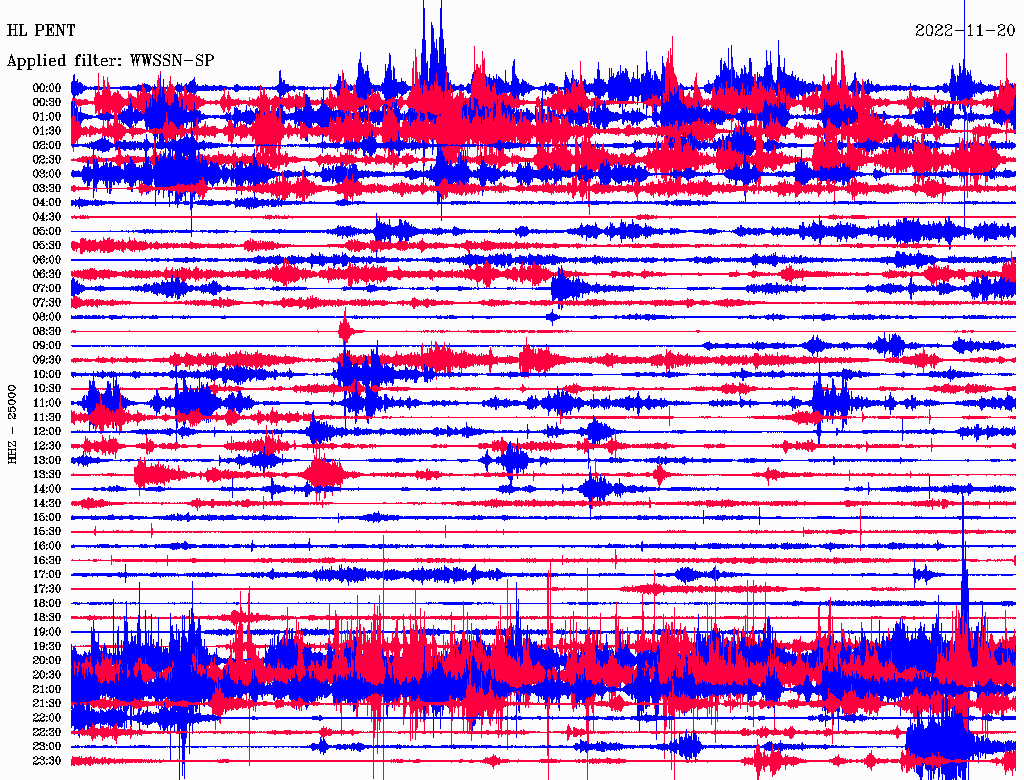Select the 02:00 time label
The width and height of the screenshot is (1024, 780).
pyautogui.click(x=47, y=145)
